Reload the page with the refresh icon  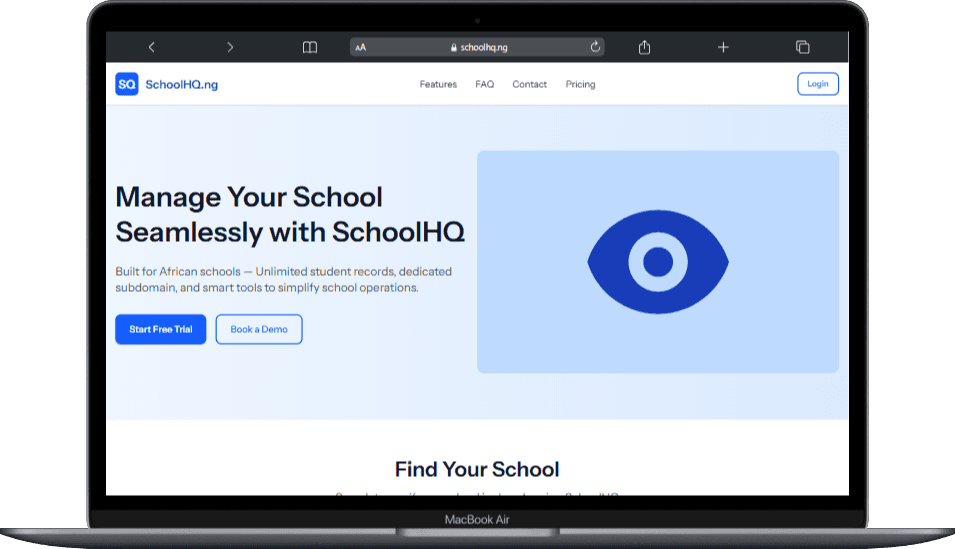[595, 46]
